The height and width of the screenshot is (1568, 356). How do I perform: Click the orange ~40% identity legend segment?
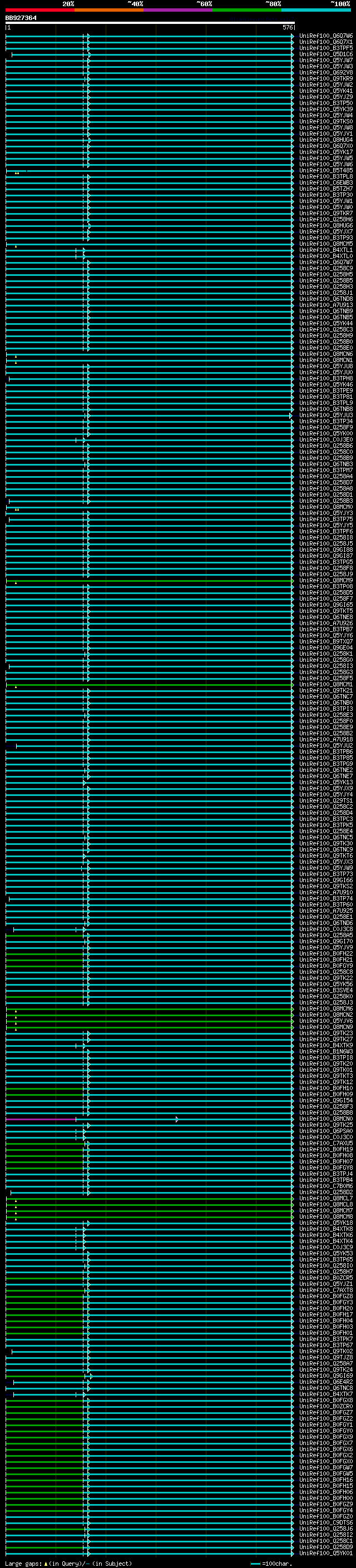(109, 10)
